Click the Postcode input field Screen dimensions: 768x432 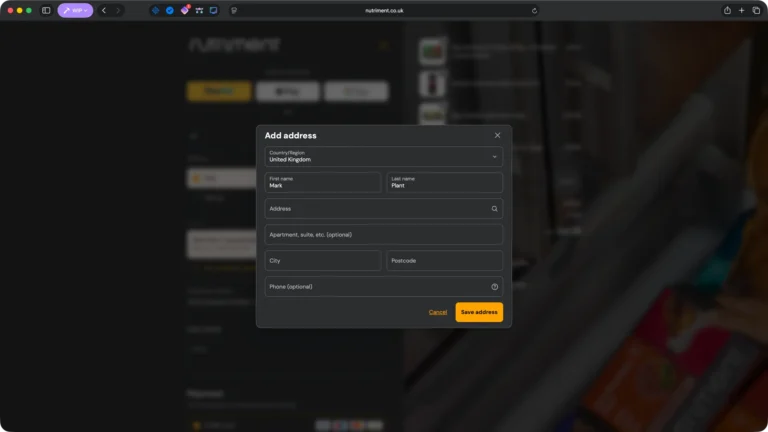point(444,261)
